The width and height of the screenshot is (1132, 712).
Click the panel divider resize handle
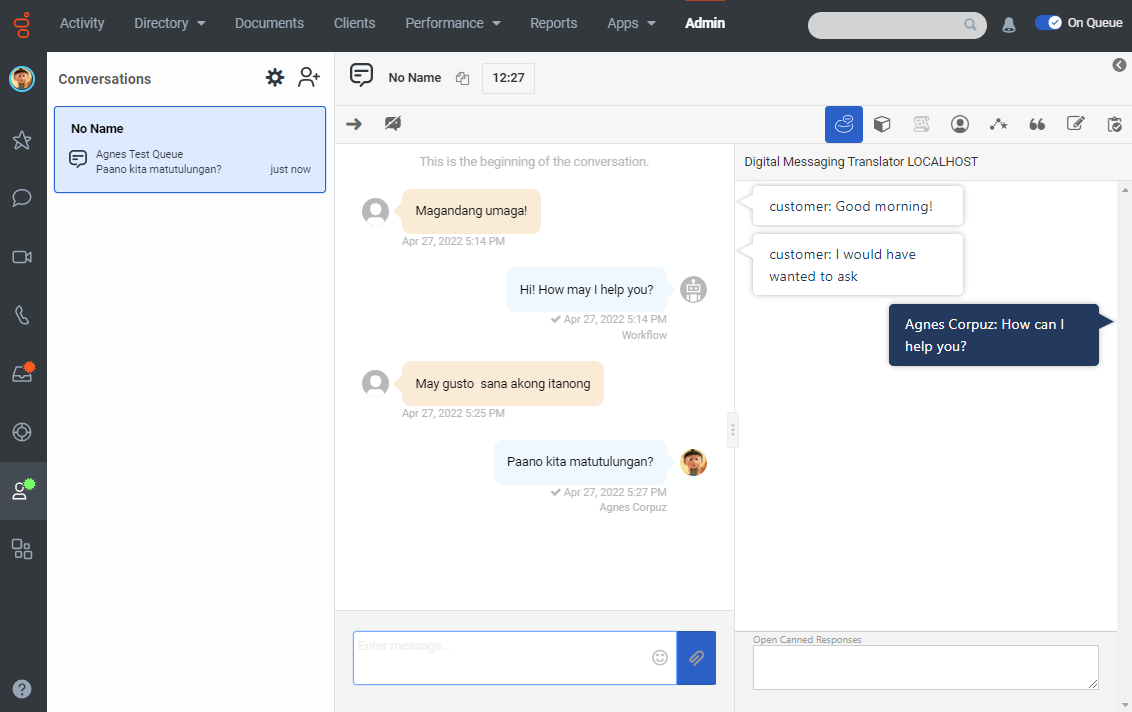[733, 430]
